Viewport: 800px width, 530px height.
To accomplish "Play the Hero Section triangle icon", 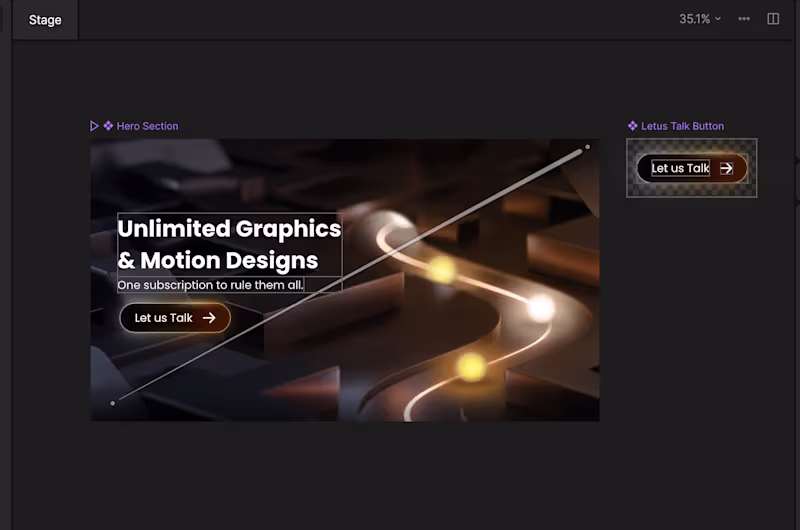I will coord(94,126).
